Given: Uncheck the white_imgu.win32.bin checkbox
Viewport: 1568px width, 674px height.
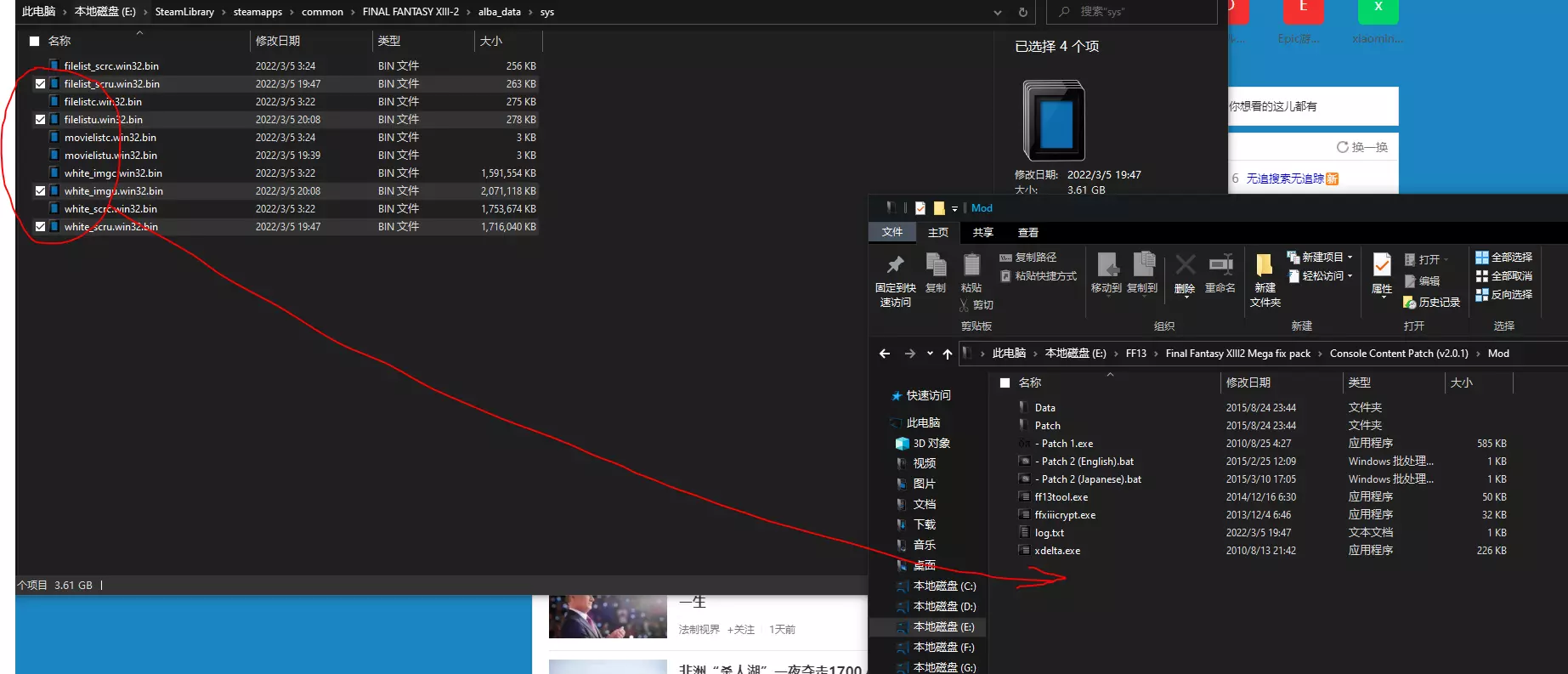Looking at the screenshot, I should (x=40, y=191).
